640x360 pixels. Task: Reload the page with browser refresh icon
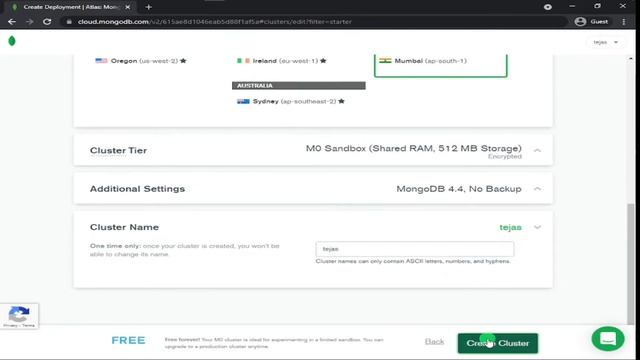pos(47,22)
